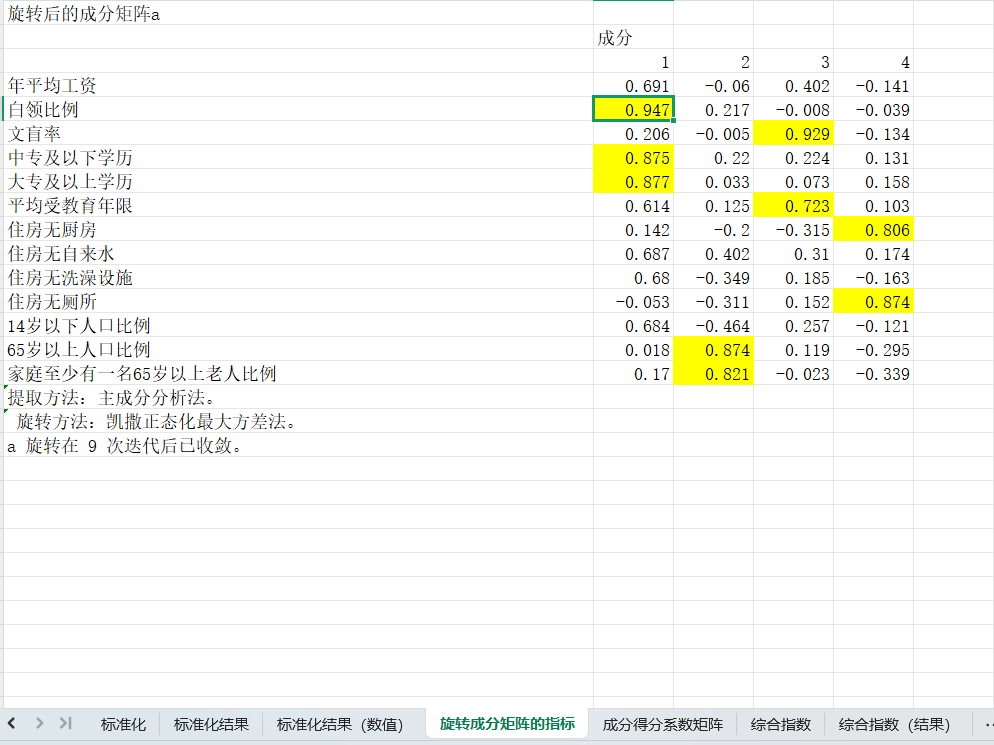Viewport: 994px width, 745px height.
Task: Open the 标准化 sheet tab
Action: 123,724
